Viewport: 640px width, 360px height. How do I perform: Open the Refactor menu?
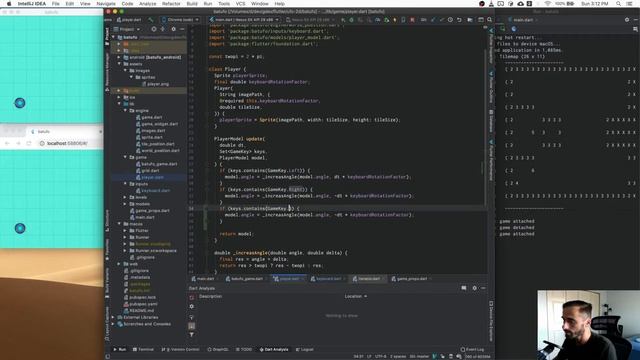click(171, 4)
